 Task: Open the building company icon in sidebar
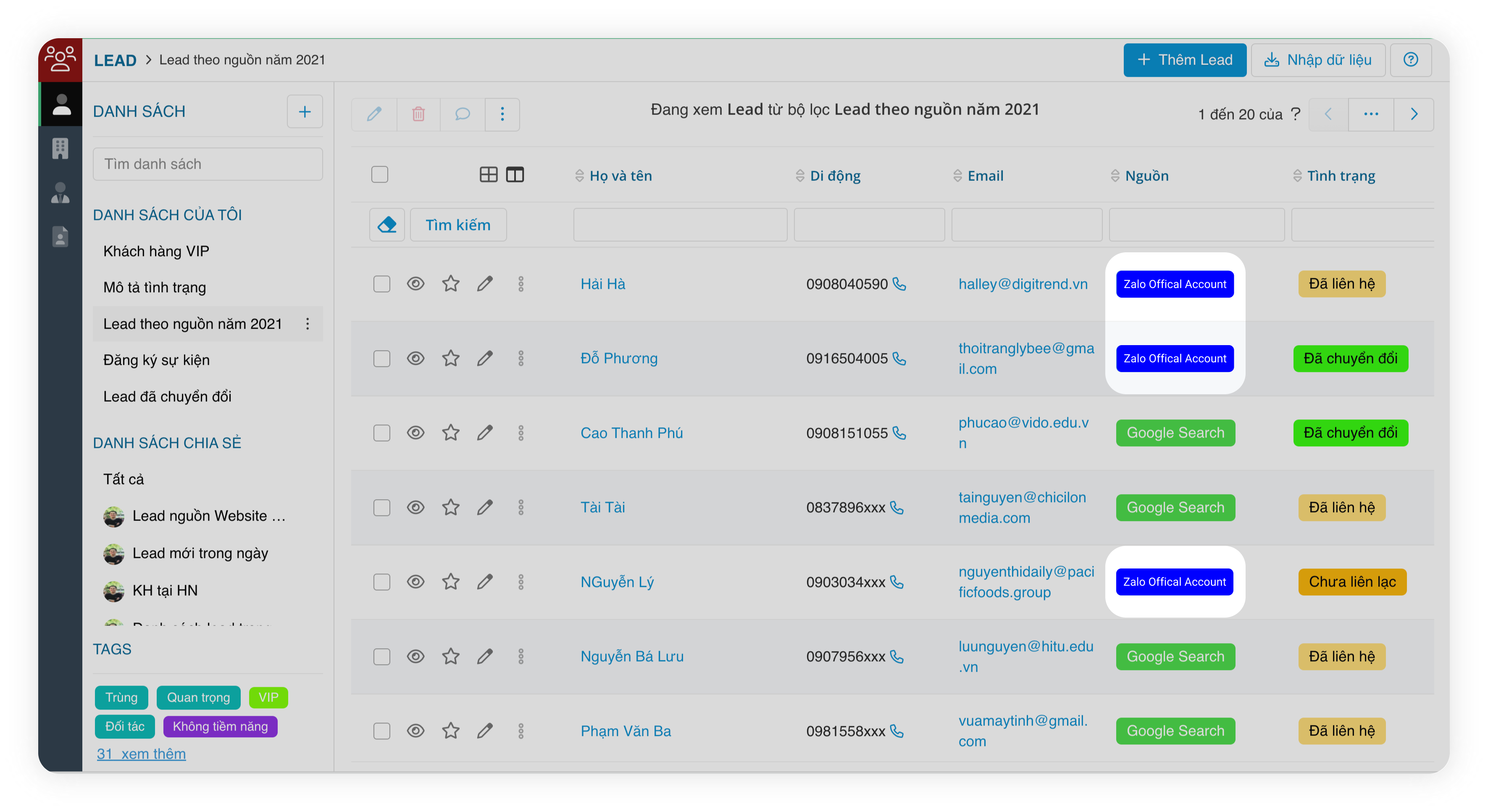point(60,148)
